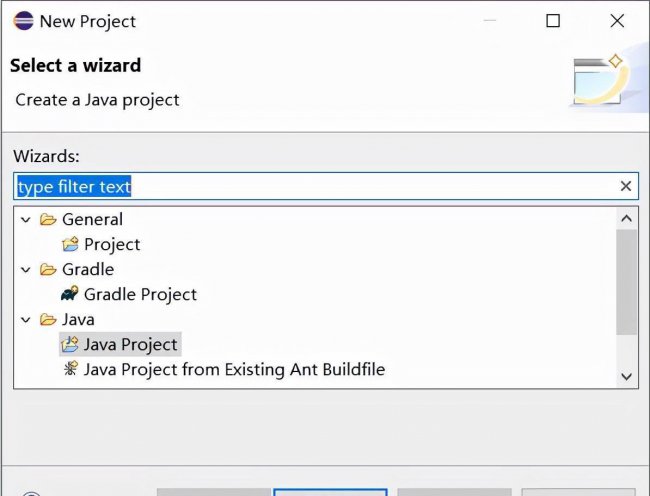
Task: Click the Java folder icon
Action: pos(48,319)
